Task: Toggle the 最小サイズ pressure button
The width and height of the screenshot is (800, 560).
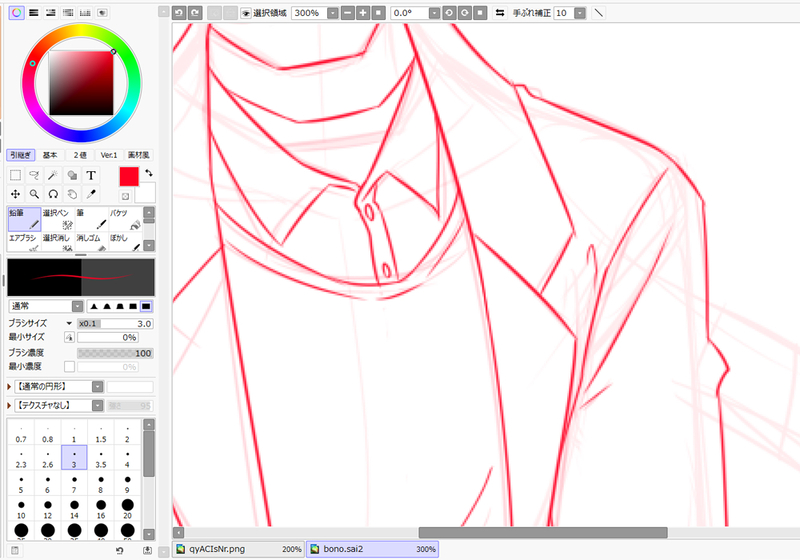Action: (x=69, y=337)
